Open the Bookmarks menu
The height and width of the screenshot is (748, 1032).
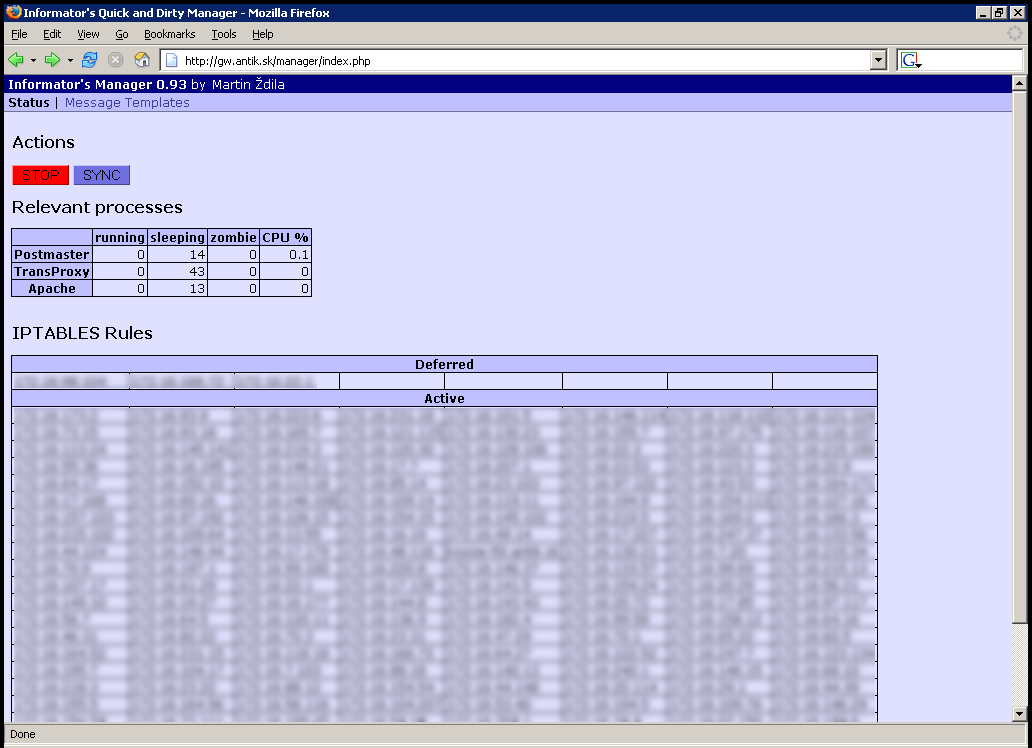pyautogui.click(x=169, y=34)
